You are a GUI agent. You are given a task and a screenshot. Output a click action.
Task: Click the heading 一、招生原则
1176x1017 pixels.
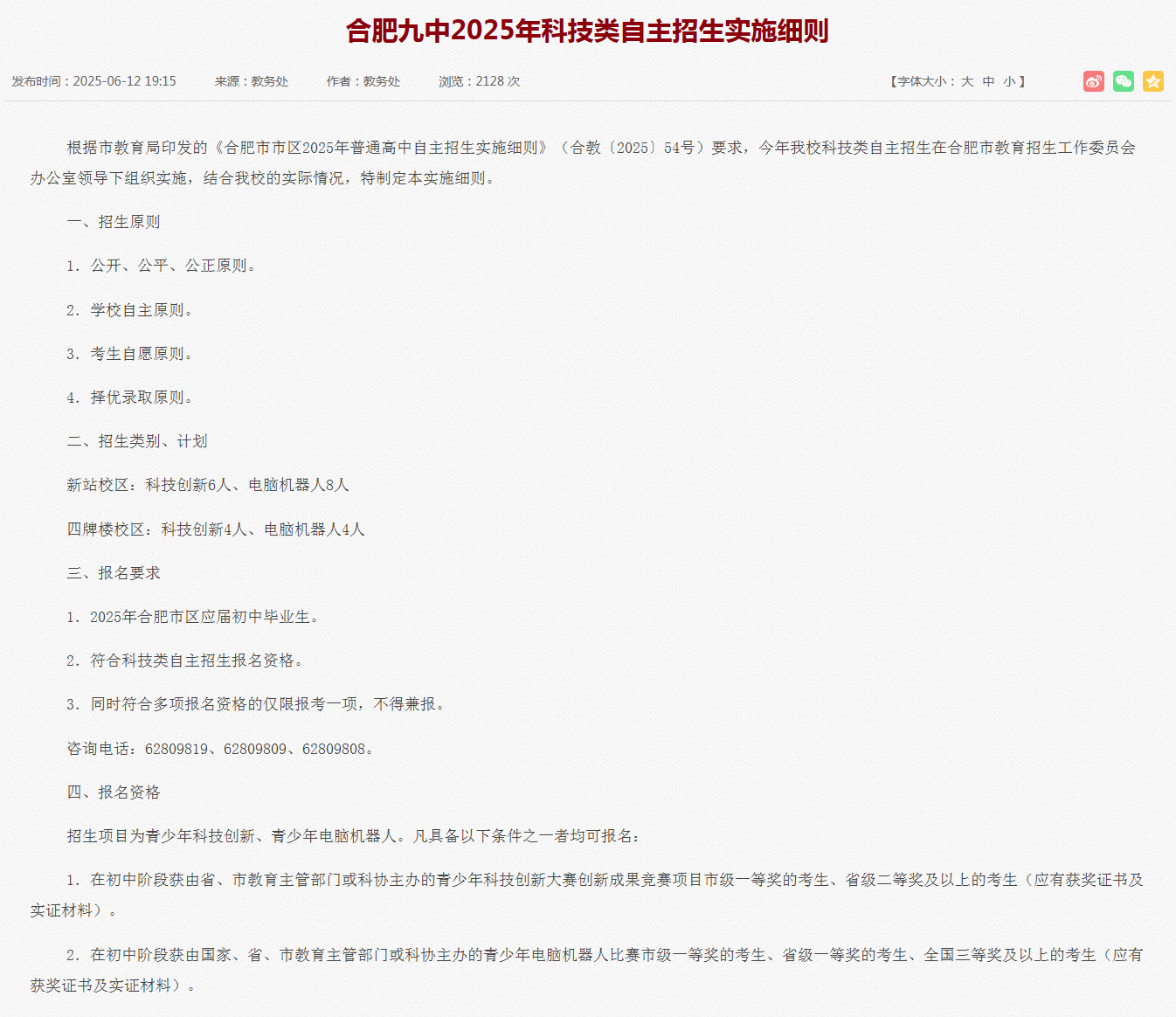coord(114,222)
